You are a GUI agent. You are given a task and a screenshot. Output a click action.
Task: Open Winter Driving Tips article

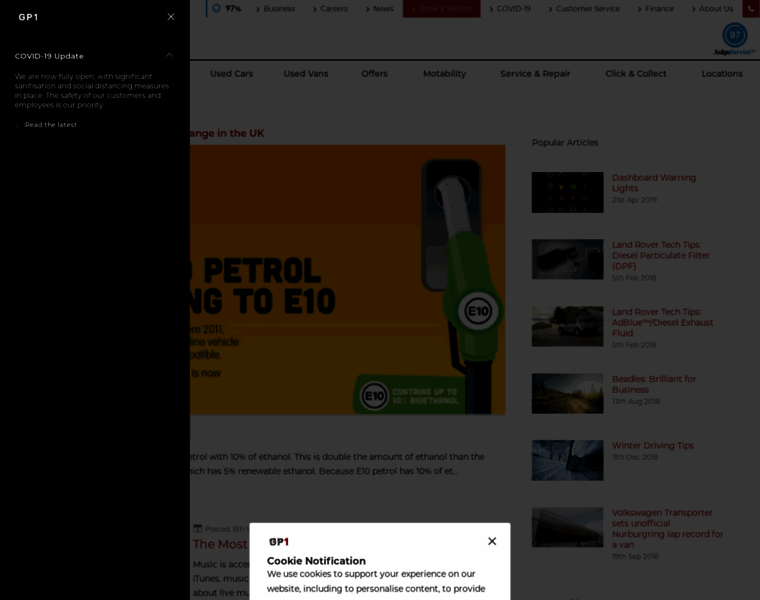click(x=652, y=445)
